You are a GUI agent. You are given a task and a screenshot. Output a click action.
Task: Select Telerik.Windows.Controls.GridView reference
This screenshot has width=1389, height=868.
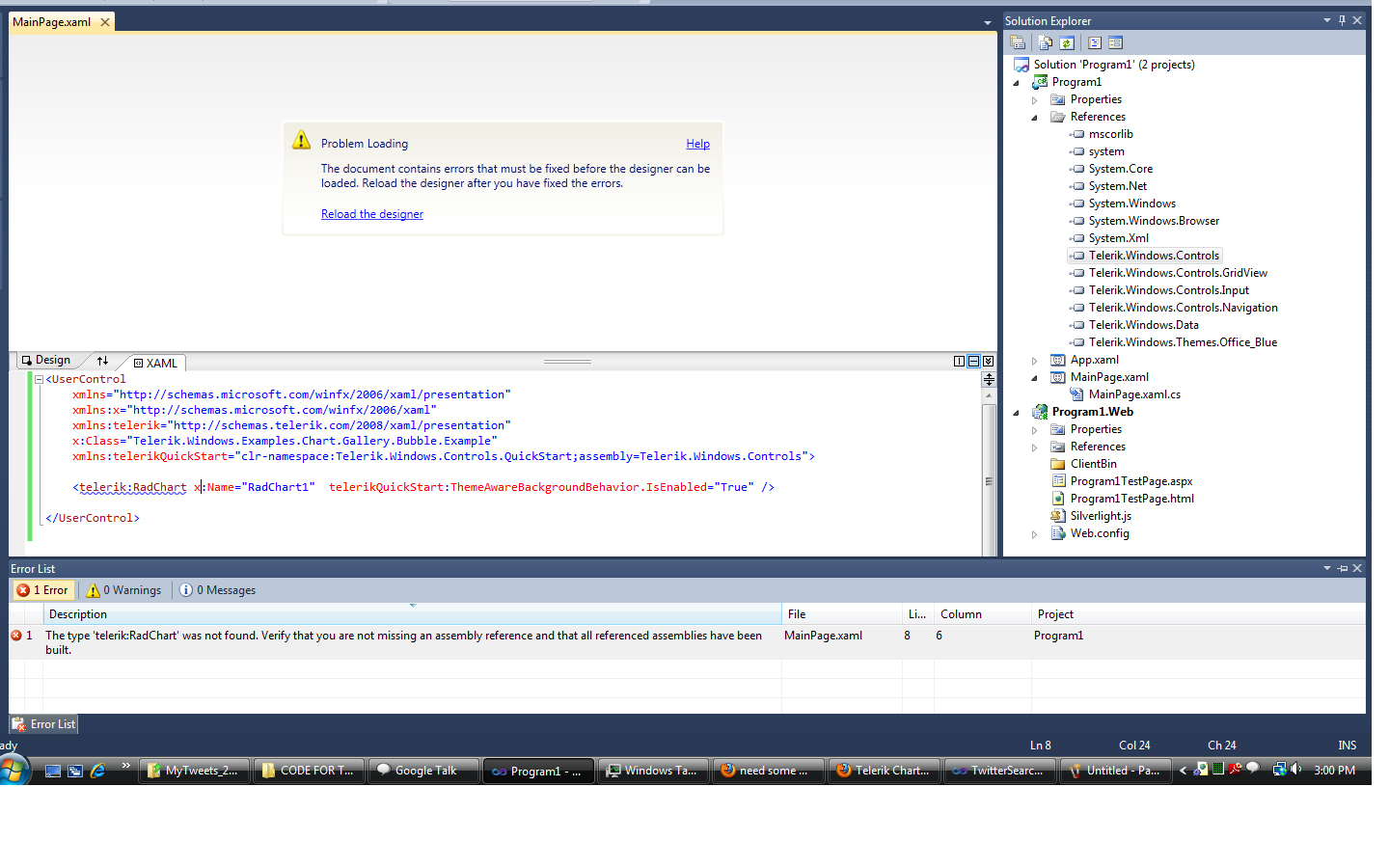(x=1178, y=273)
